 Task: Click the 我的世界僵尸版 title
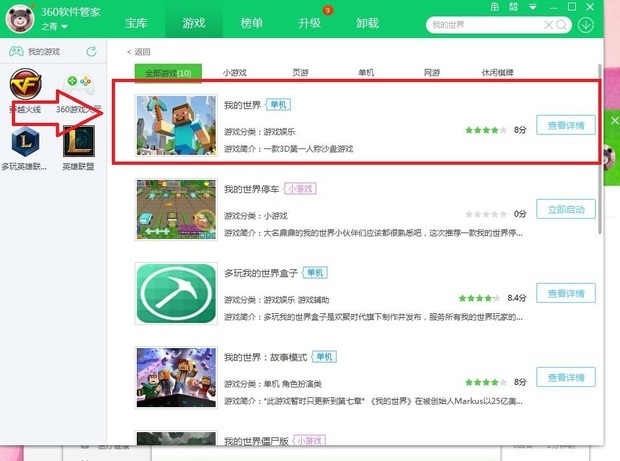pos(256,441)
